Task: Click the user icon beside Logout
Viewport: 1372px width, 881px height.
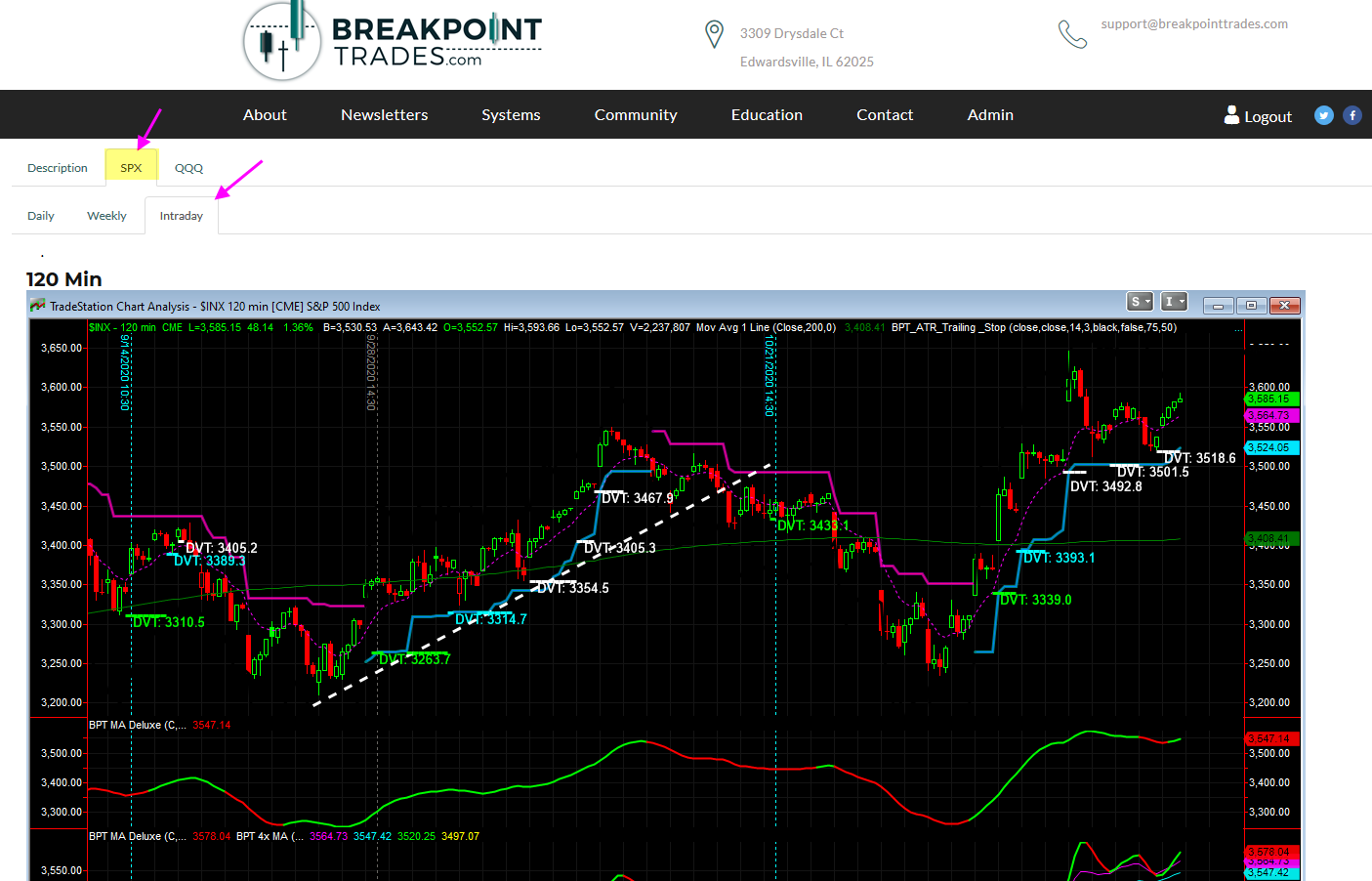Action: click(1231, 115)
